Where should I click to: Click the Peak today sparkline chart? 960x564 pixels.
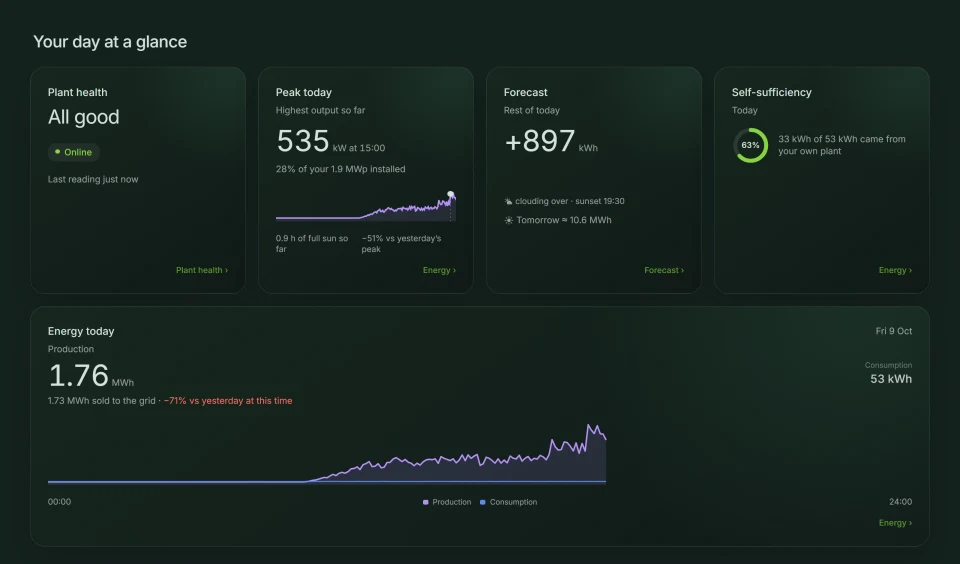[366, 206]
